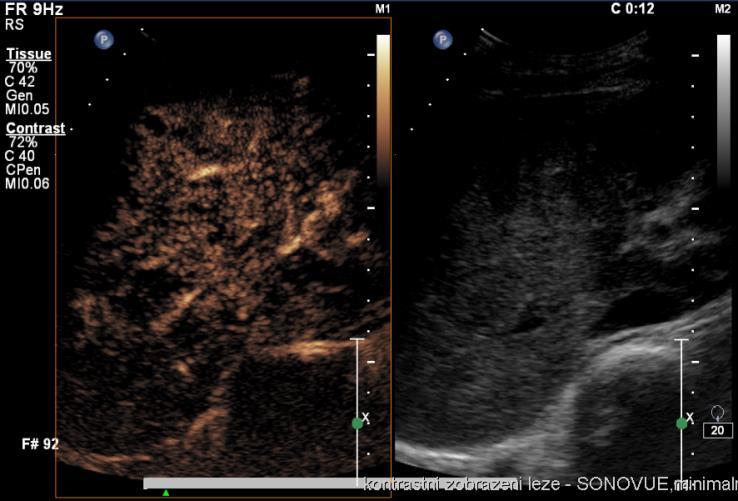Image resolution: width=738 pixels, height=501 pixels.
Task: Click the 72% contrast gain value
Action: point(23,142)
